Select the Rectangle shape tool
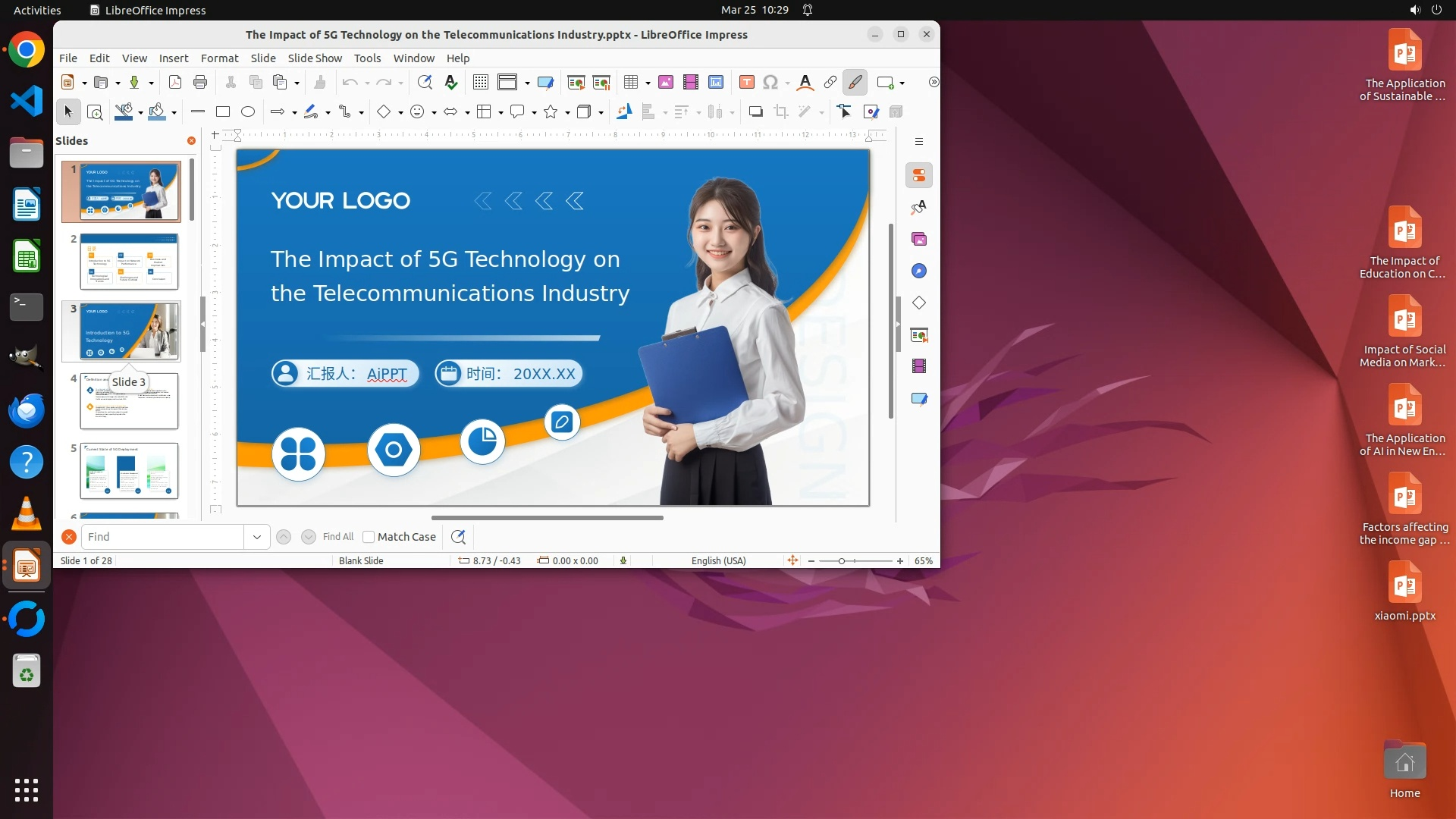Viewport: 1456px width, 819px height. [223, 111]
